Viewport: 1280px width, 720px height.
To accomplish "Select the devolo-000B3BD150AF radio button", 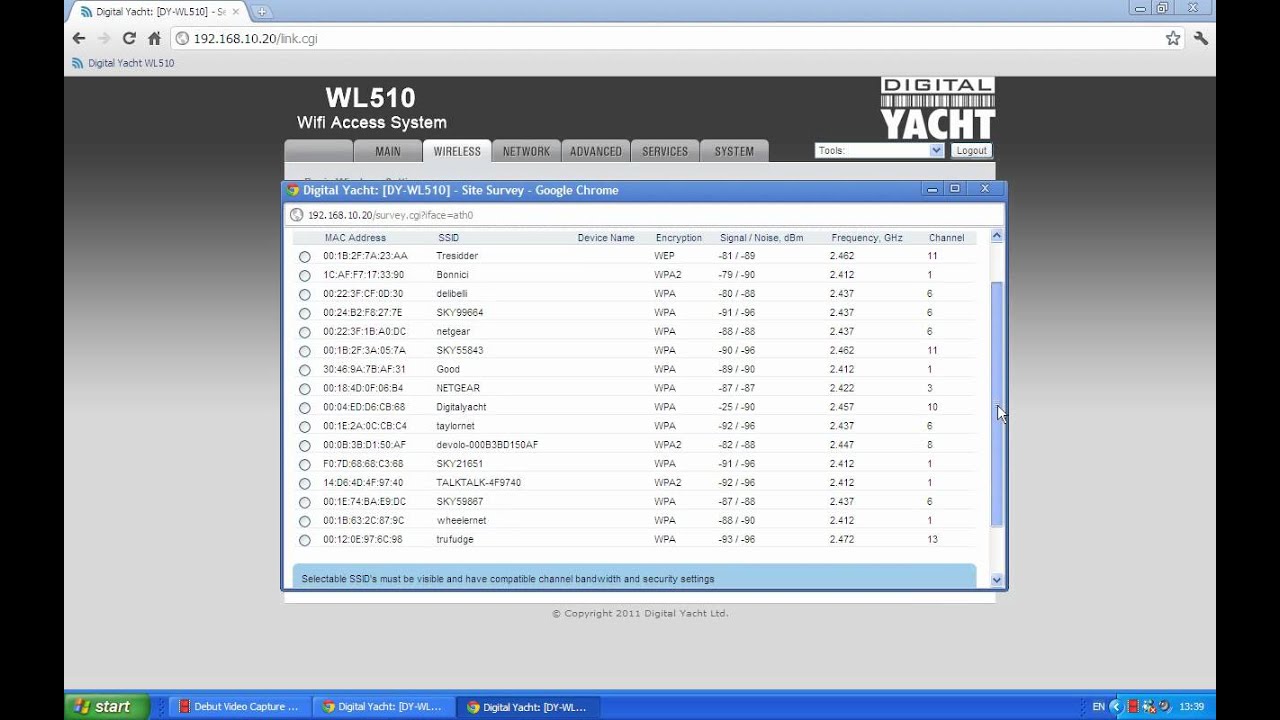I will (305, 446).
